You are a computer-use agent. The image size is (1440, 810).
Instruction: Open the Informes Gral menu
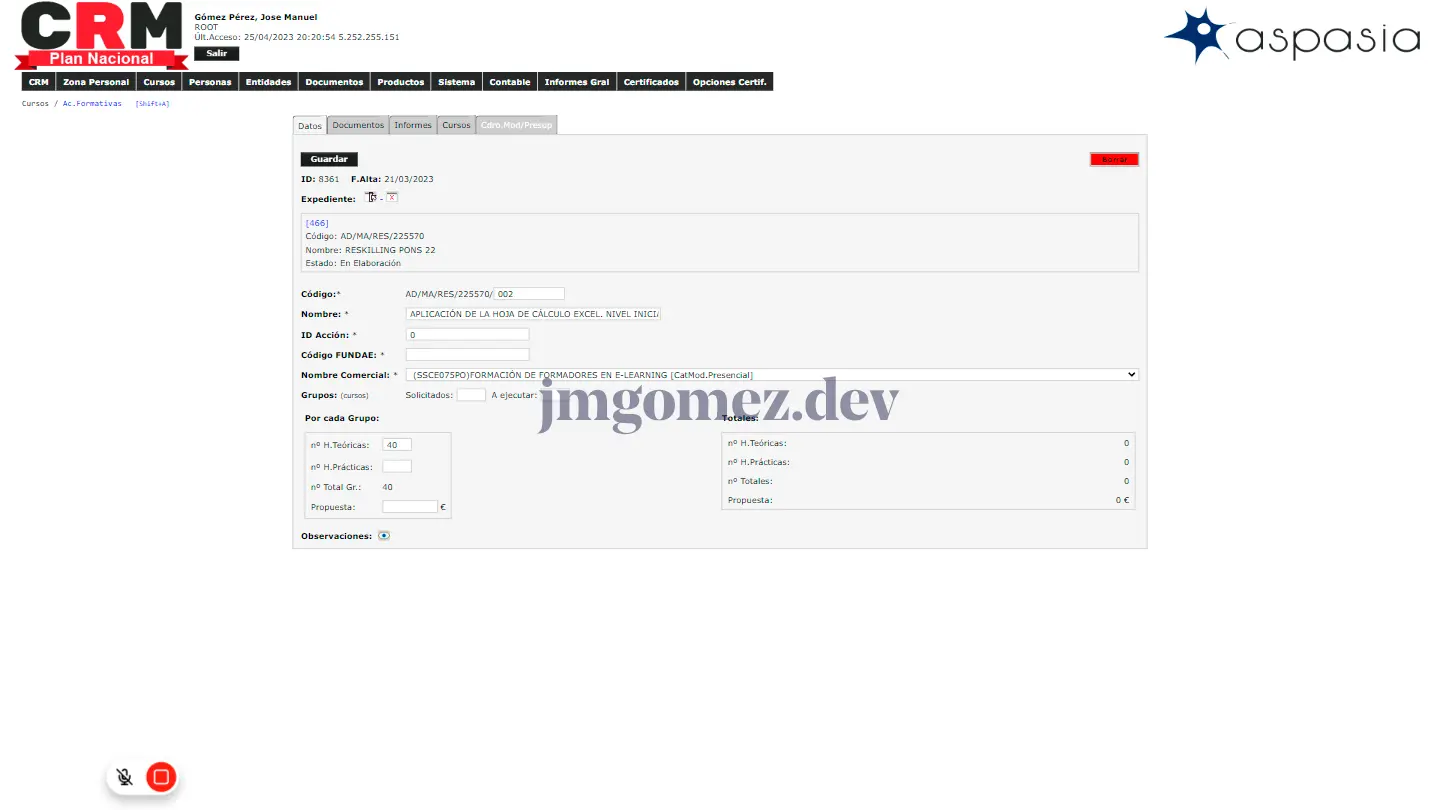click(x=576, y=82)
